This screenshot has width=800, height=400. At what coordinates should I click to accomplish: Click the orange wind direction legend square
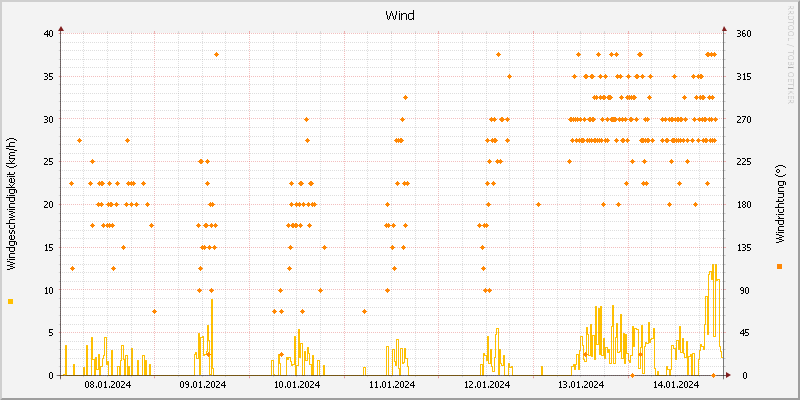click(779, 266)
